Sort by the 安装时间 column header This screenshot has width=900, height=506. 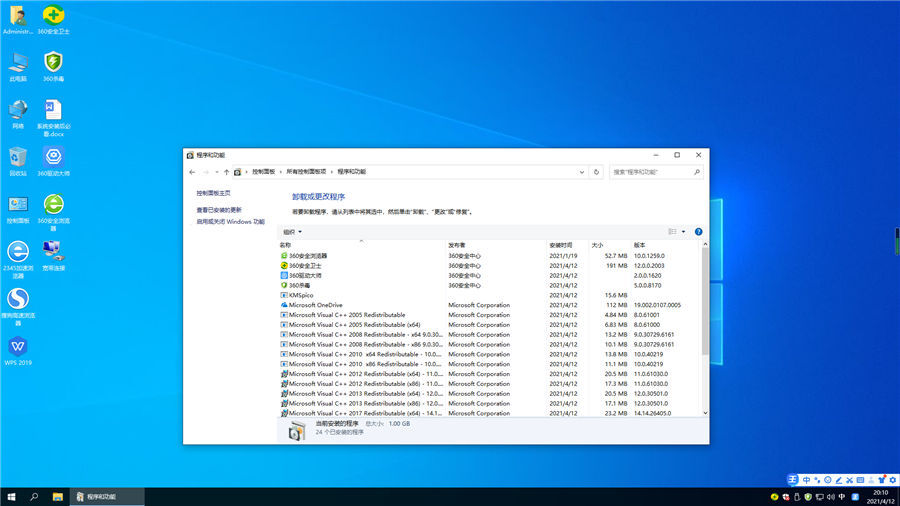pos(568,245)
